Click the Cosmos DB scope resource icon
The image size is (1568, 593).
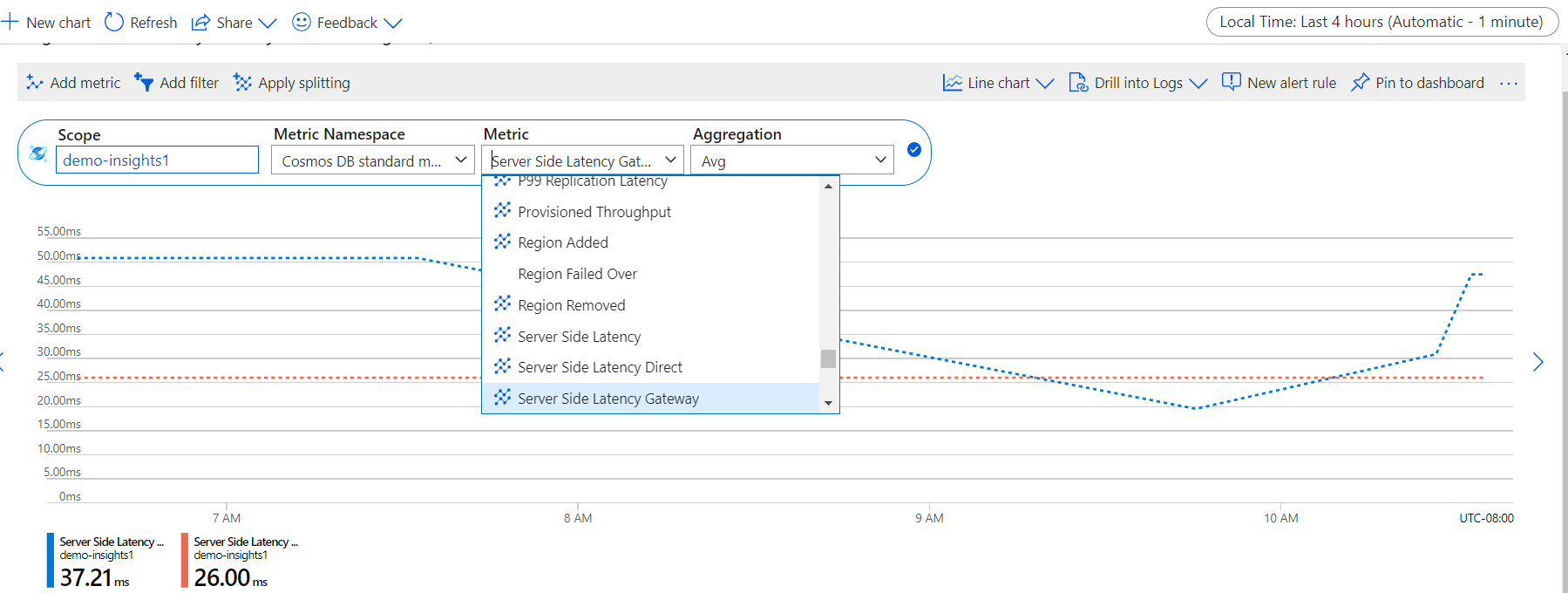38,153
